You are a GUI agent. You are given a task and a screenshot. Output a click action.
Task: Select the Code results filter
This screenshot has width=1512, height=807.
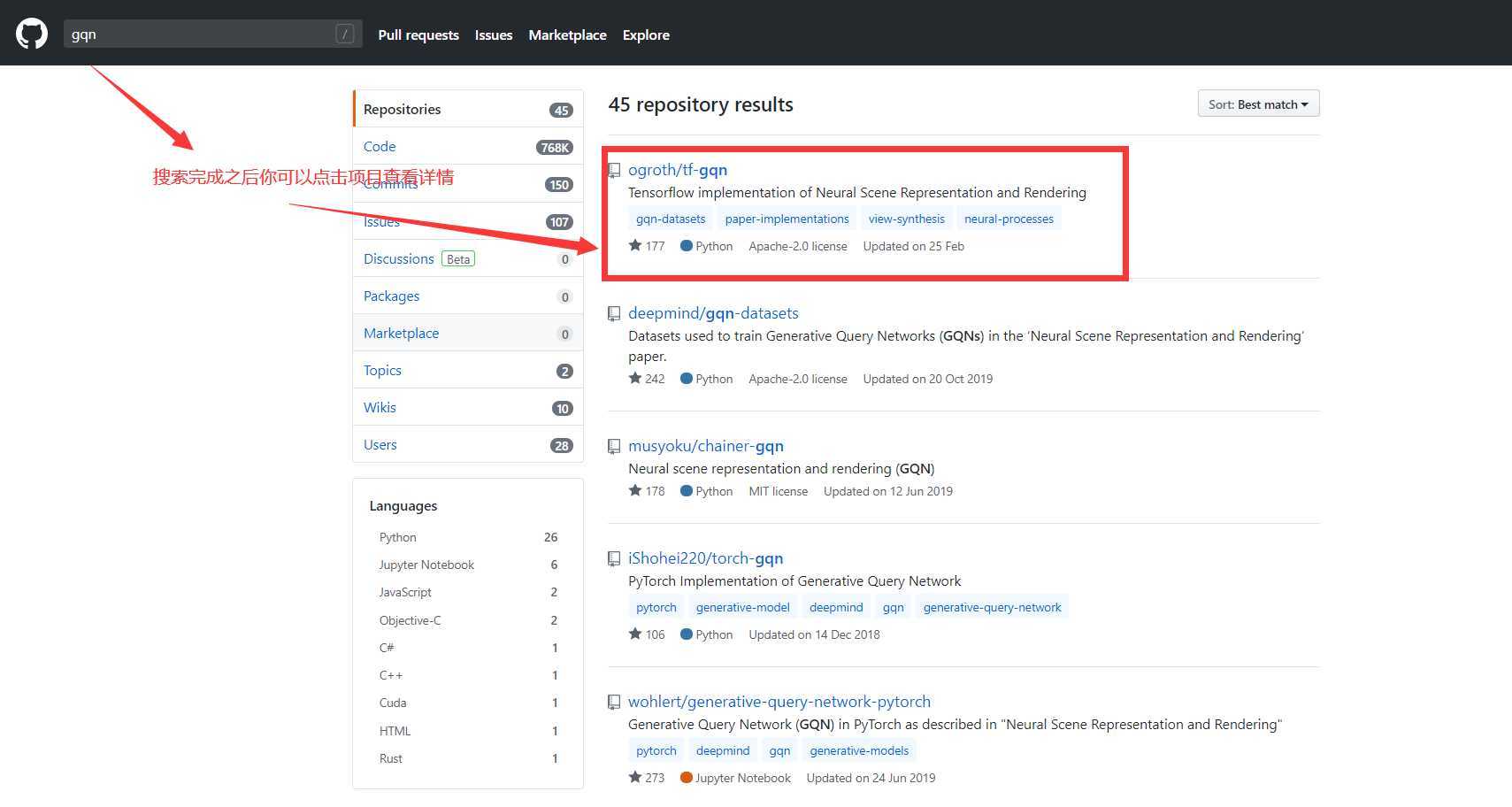468,146
